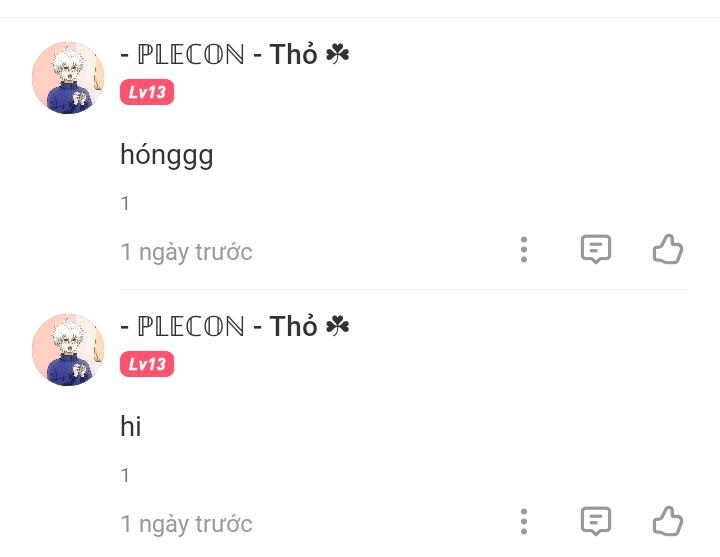Tap the count "1" below the "hi" comment

click(x=125, y=475)
